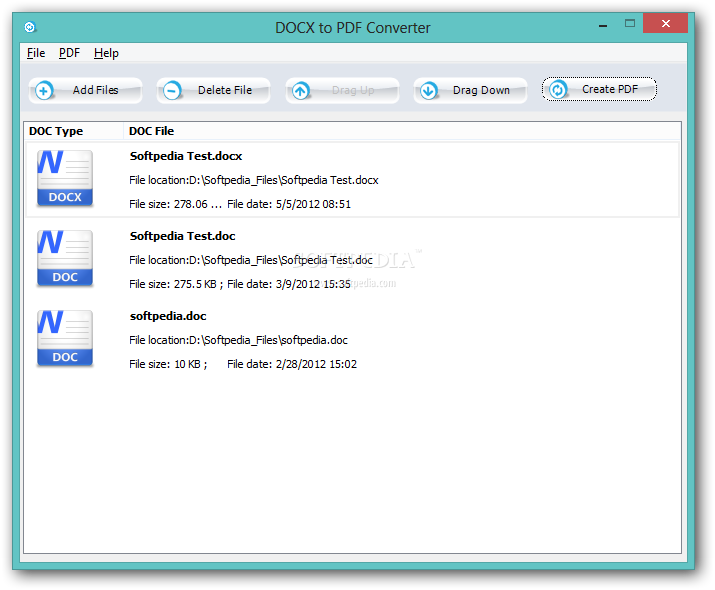
Task: Click the file size 10 KB text
Action: click(x=168, y=364)
